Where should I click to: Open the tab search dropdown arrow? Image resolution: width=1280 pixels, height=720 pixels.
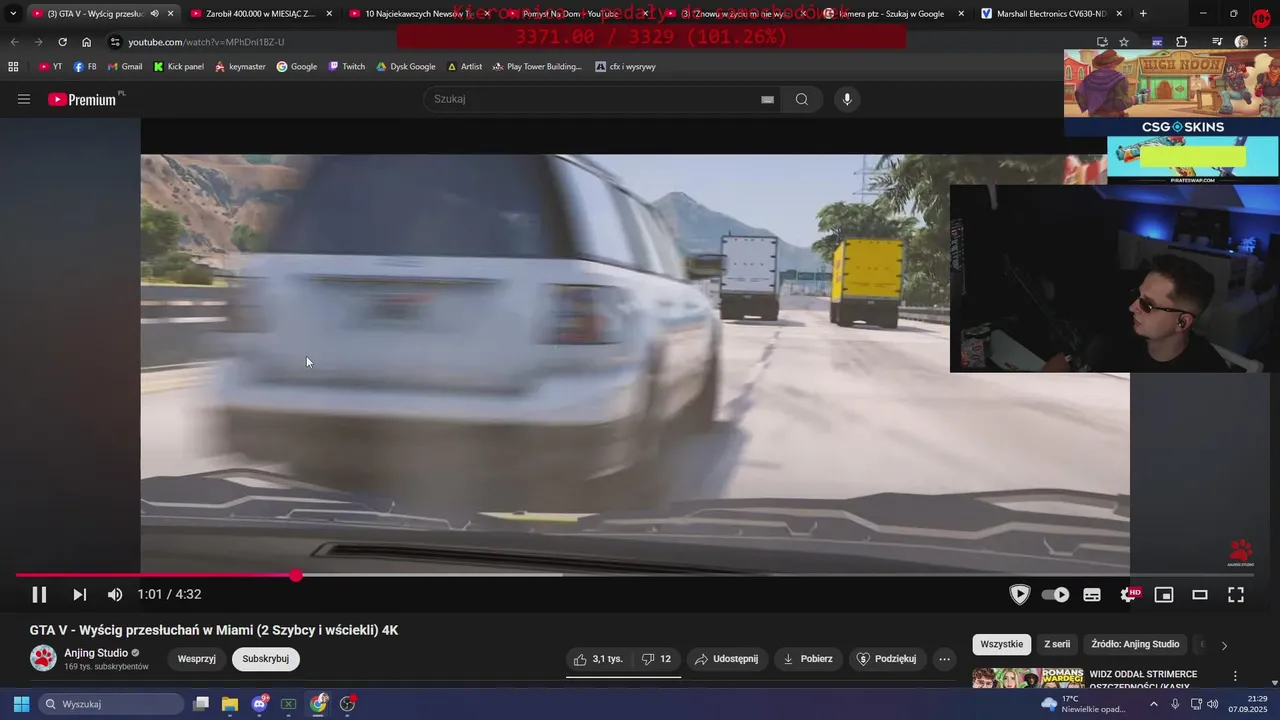tap(12, 14)
